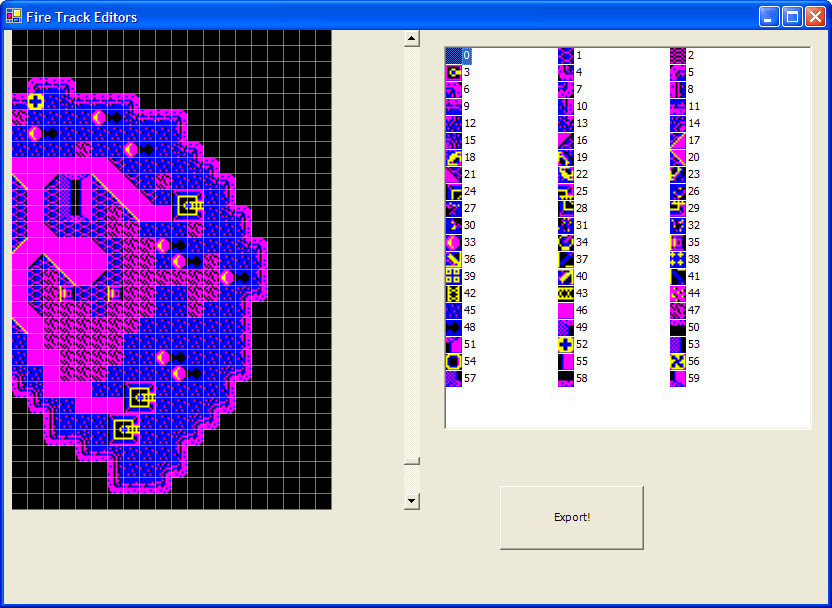
Task: Choose the tile icon labeled 23
Action: tap(678, 174)
